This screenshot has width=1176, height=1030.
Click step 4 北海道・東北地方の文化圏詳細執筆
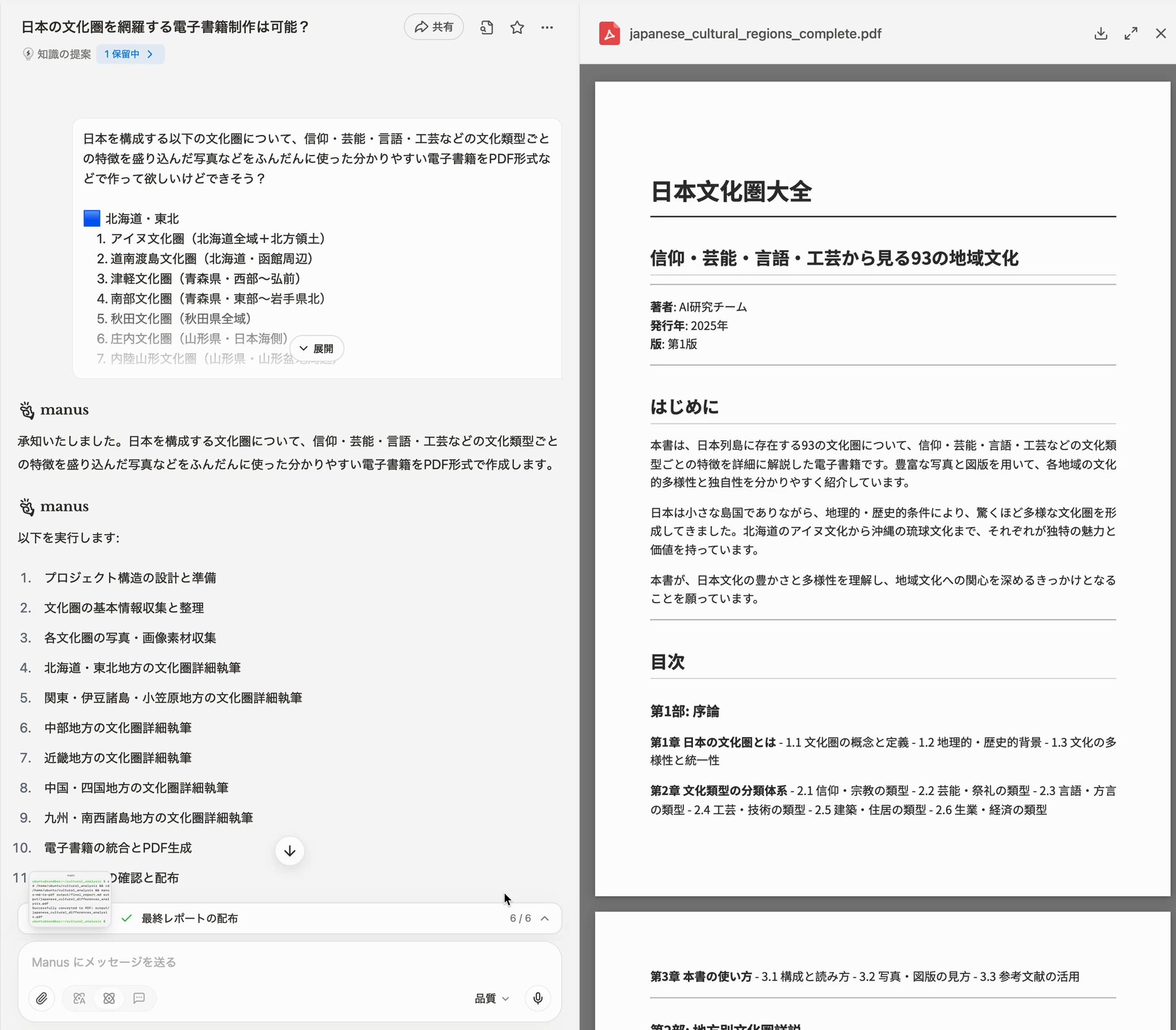tap(142, 668)
